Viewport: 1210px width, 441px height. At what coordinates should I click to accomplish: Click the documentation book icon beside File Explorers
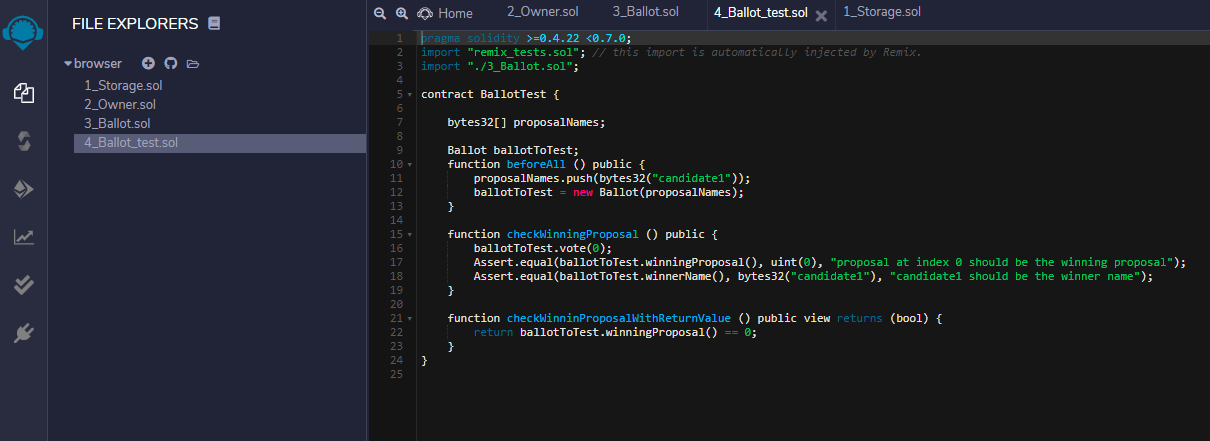coord(214,23)
